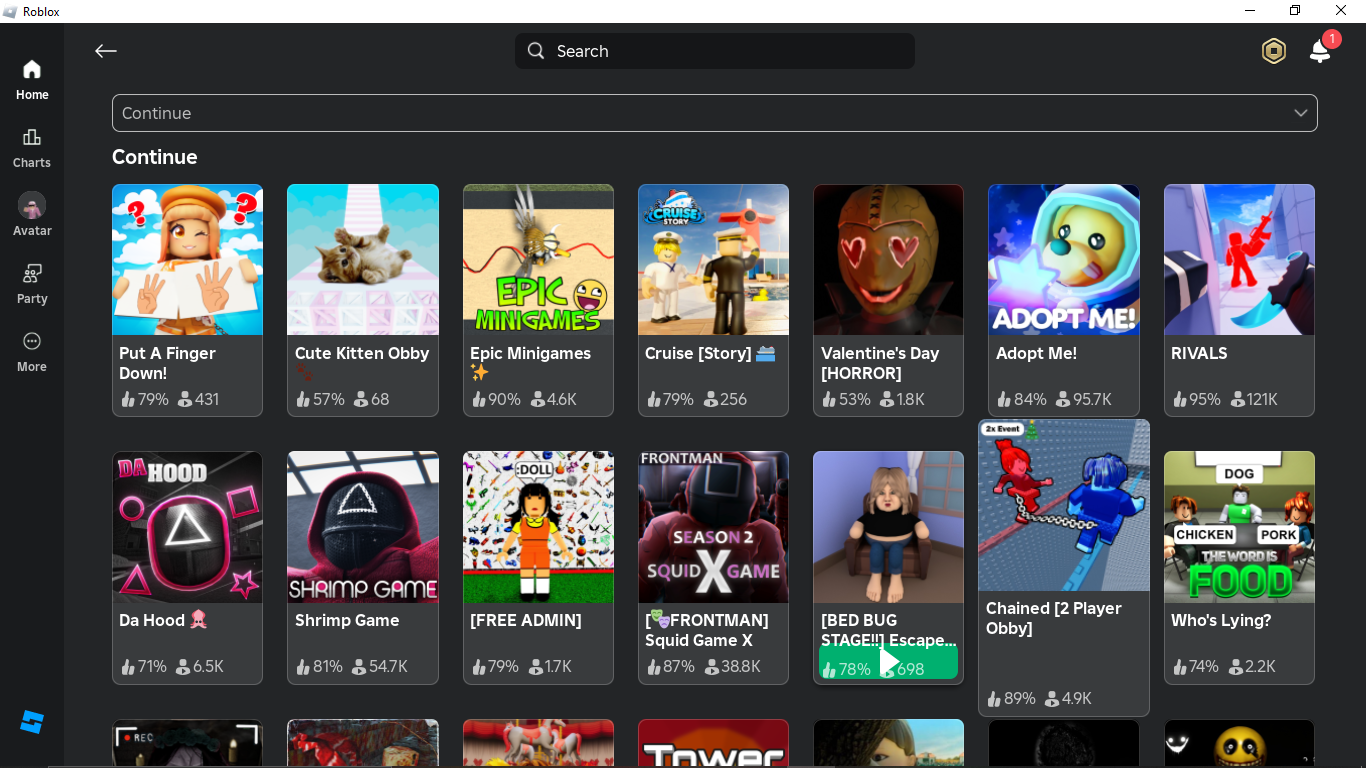Go back using the left arrow
This screenshot has width=1366, height=768.
pyautogui.click(x=106, y=51)
